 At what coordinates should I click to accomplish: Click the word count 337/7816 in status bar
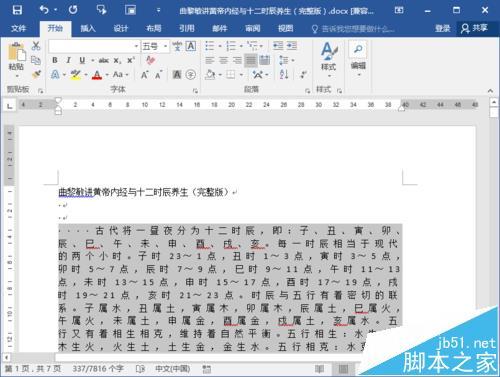98,369
